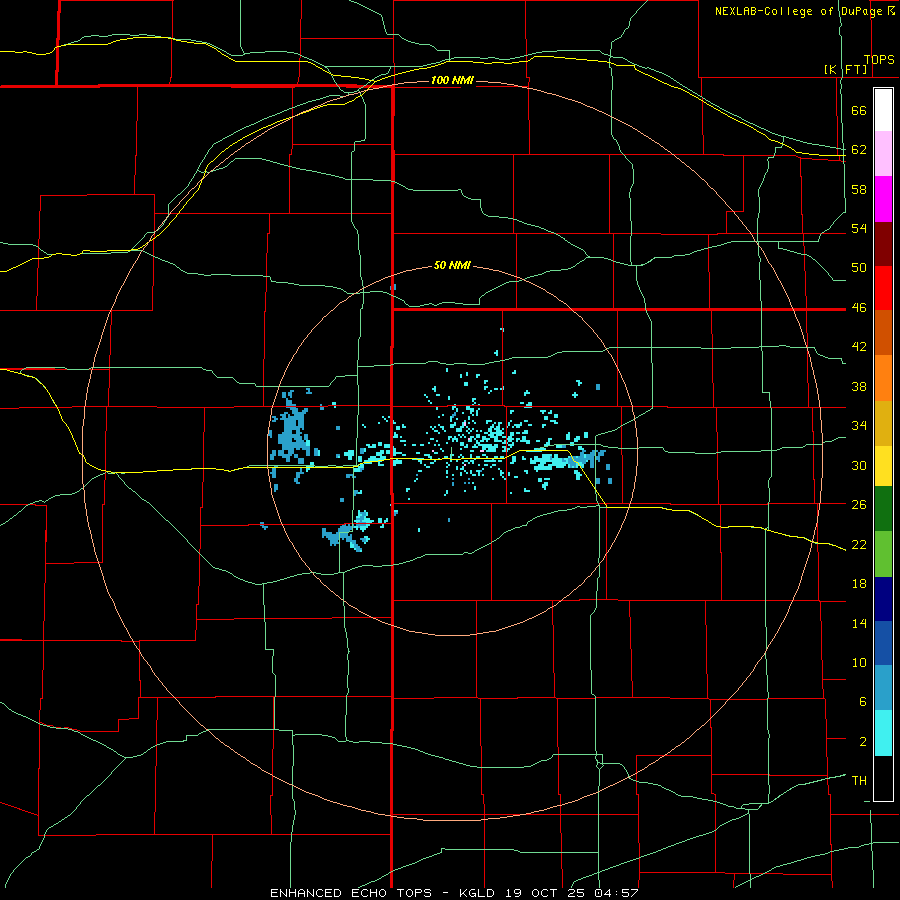The image size is (900, 900).
Task: Click the dark red legend swatch
Action: (x=883, y=243)
